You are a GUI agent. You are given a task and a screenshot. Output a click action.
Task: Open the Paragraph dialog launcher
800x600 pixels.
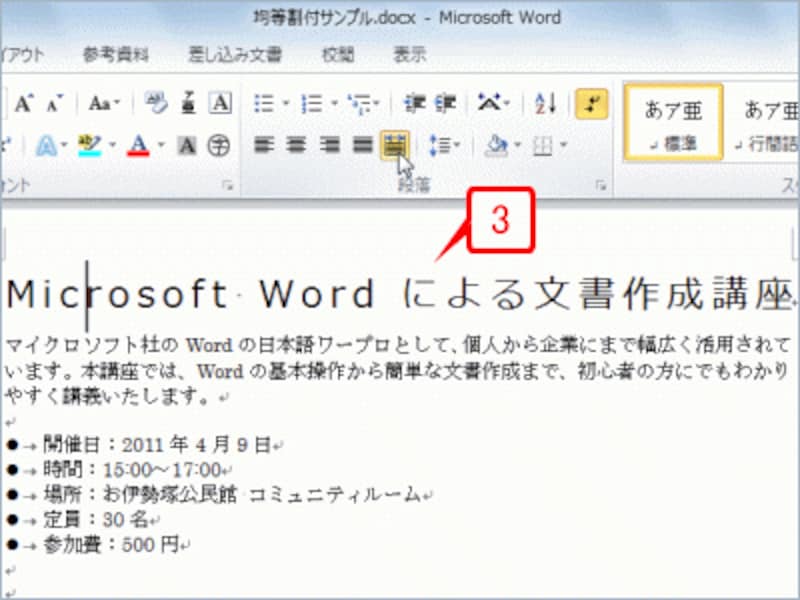[601, 186]
